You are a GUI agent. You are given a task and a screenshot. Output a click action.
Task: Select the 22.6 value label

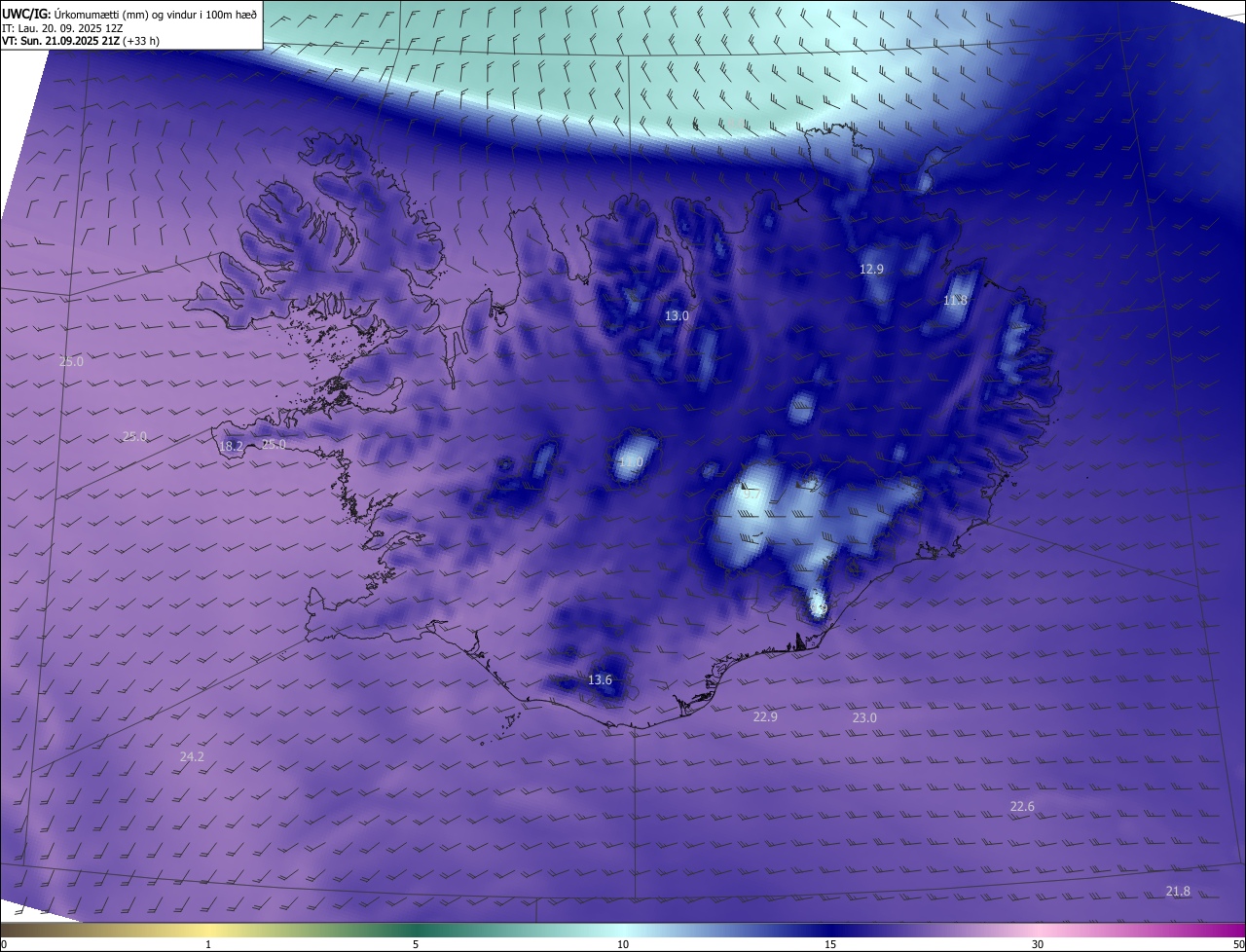tap(1022, 806)
